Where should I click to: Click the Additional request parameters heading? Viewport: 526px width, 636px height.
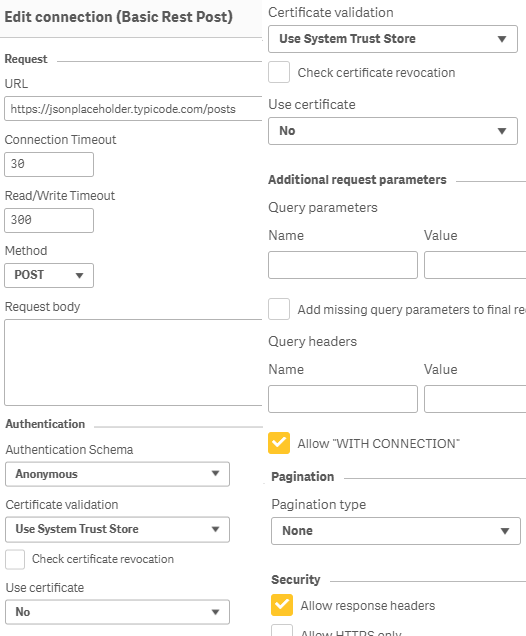(357, 180)
